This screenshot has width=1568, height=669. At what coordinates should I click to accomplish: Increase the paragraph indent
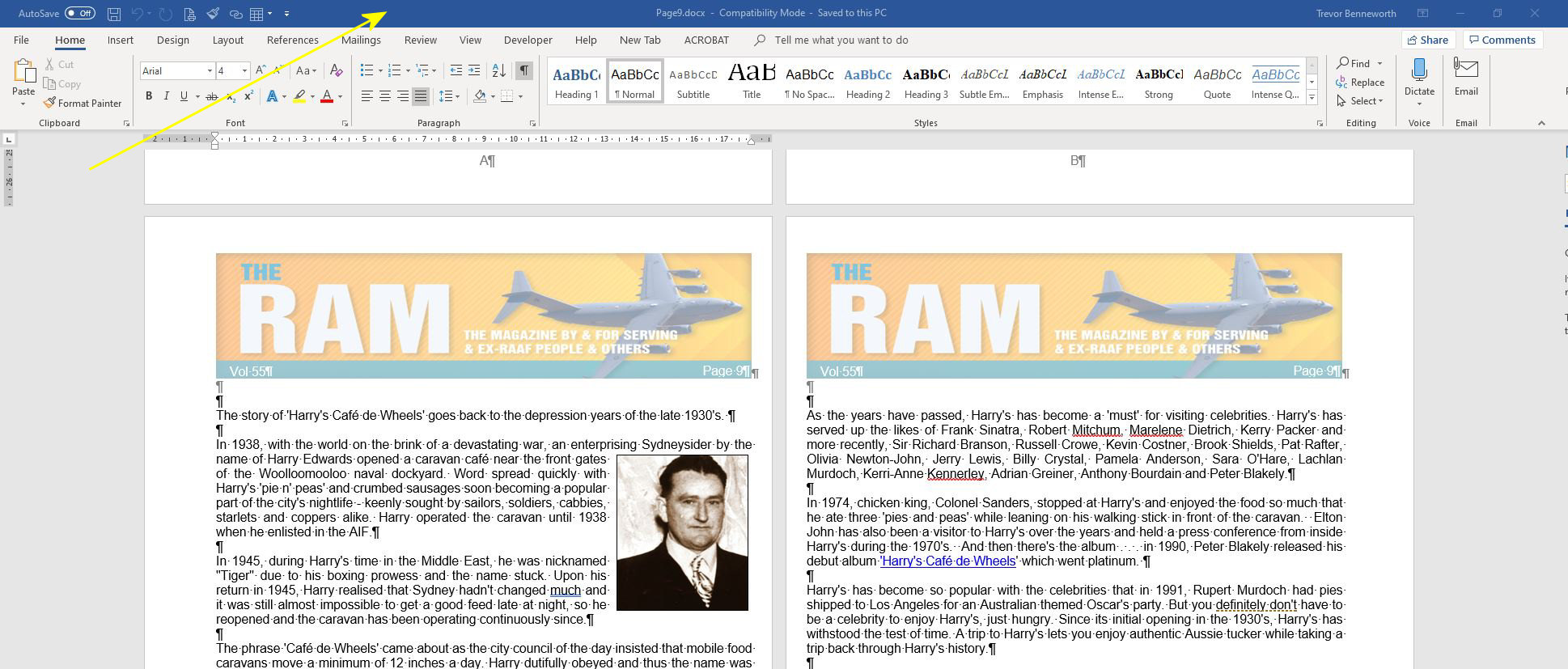click(474, 71)
